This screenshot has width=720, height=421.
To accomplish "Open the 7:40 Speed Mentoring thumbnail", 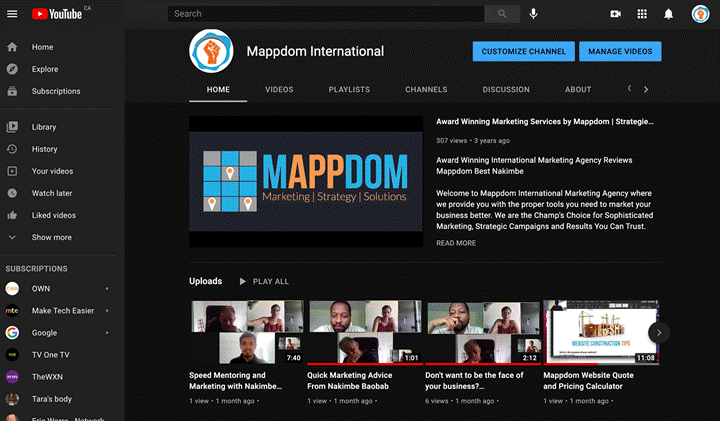I will [248, 332].
